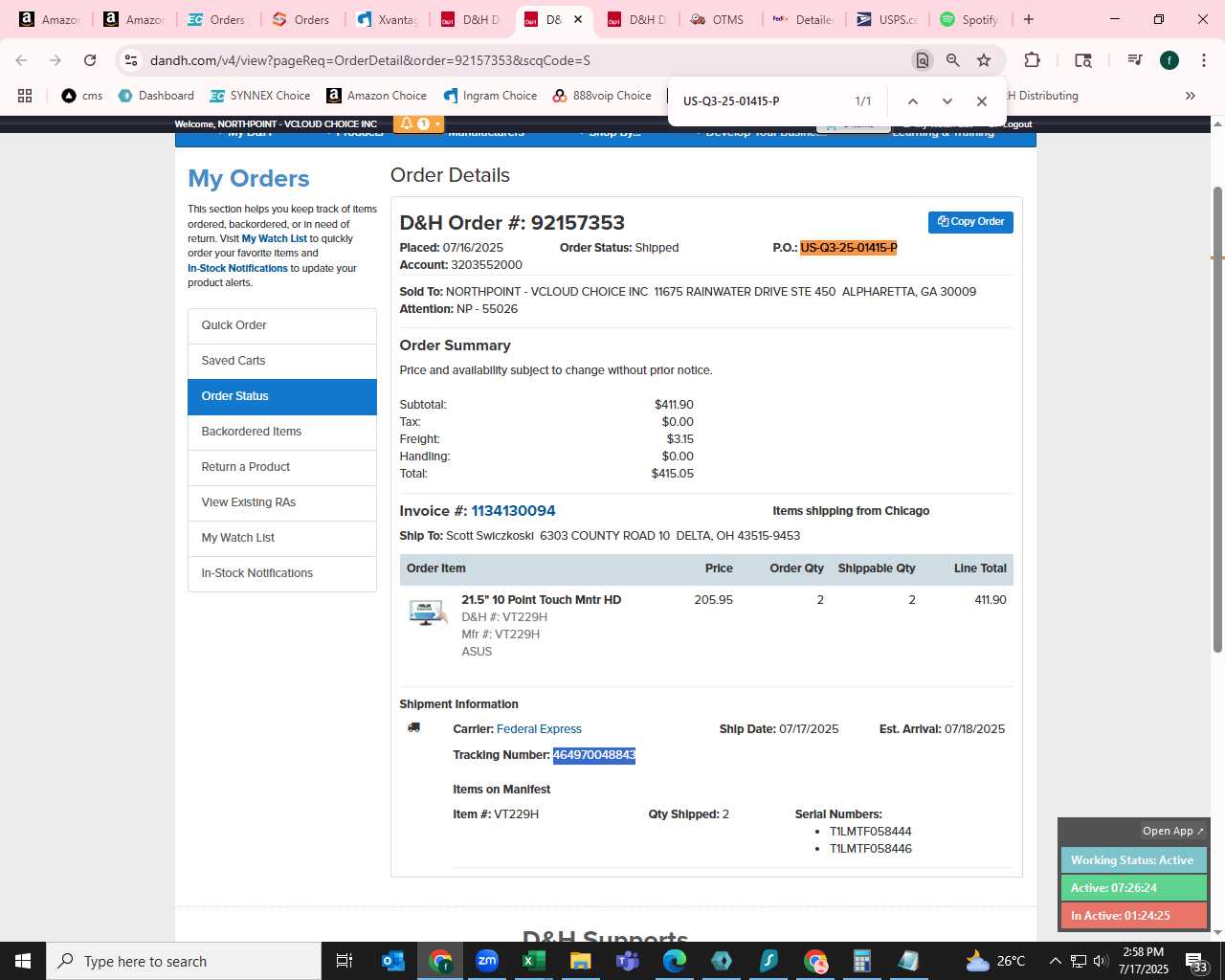Viewport: 1225px width, 980px height.
Task: Click the ASUS monitor product thumbnail
Action: coord(427,612)
